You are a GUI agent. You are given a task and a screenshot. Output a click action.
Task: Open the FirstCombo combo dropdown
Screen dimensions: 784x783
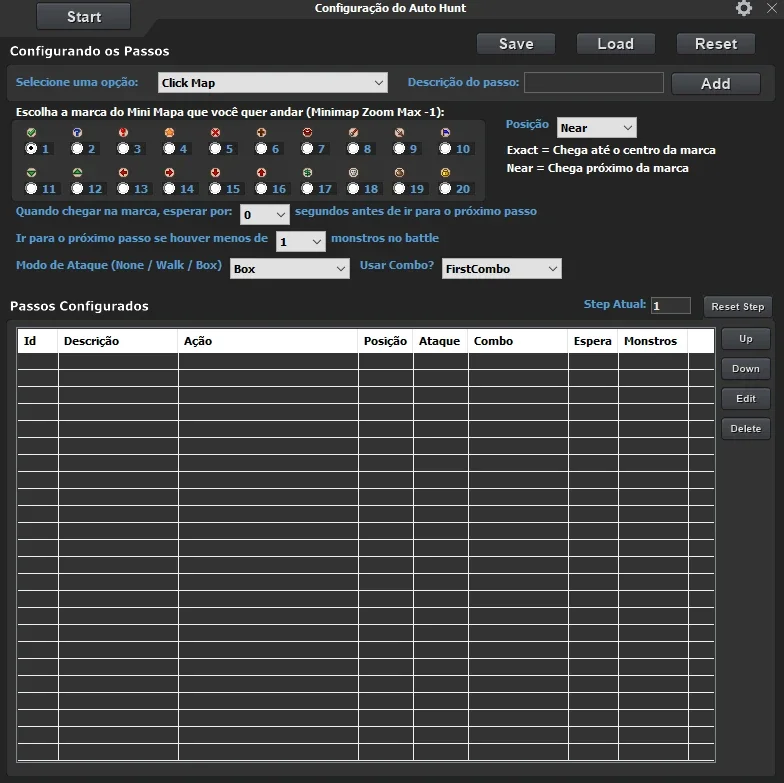[502, 269]
